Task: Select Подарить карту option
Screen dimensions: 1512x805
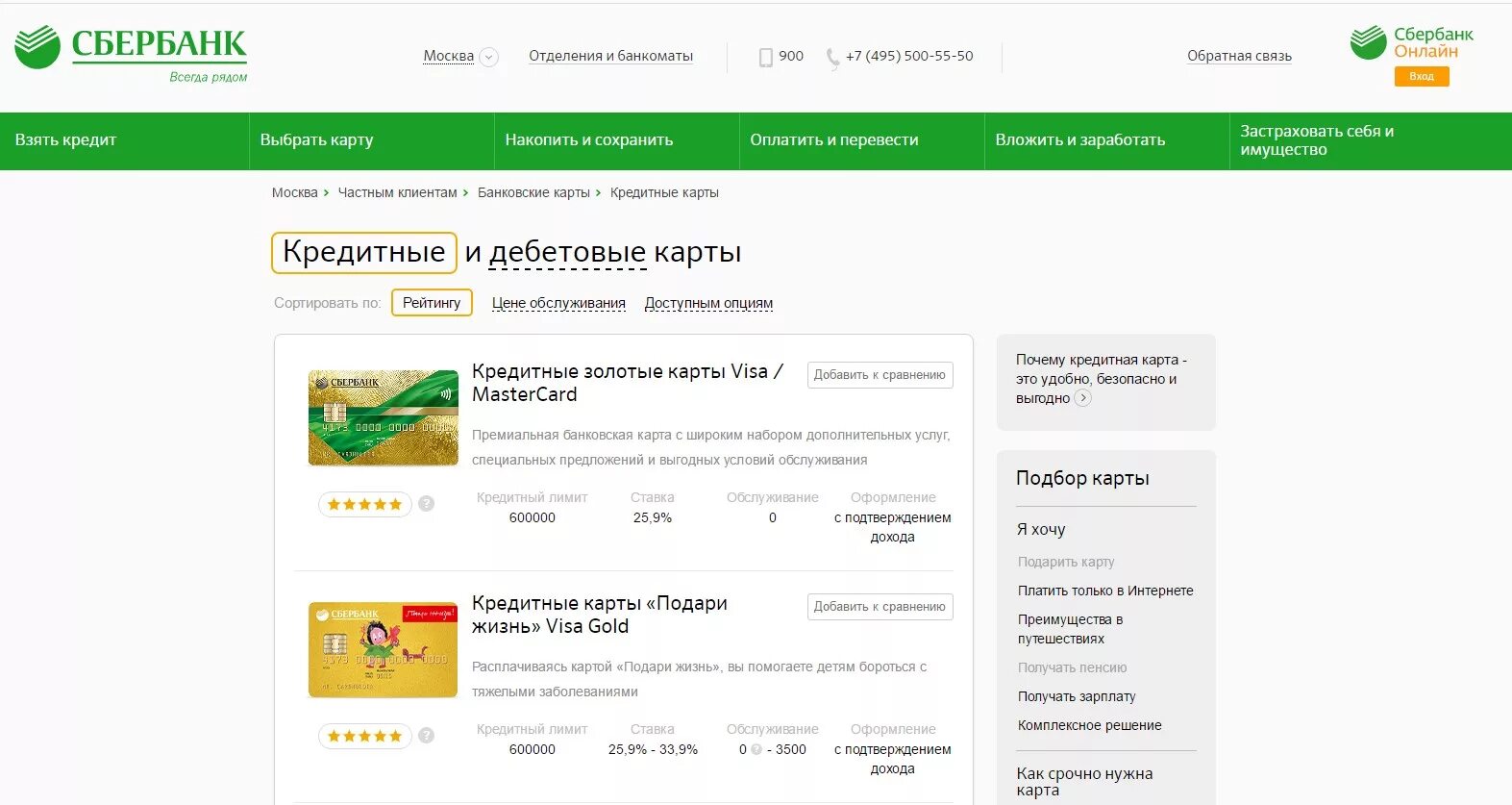Action: click(1066, 562)
